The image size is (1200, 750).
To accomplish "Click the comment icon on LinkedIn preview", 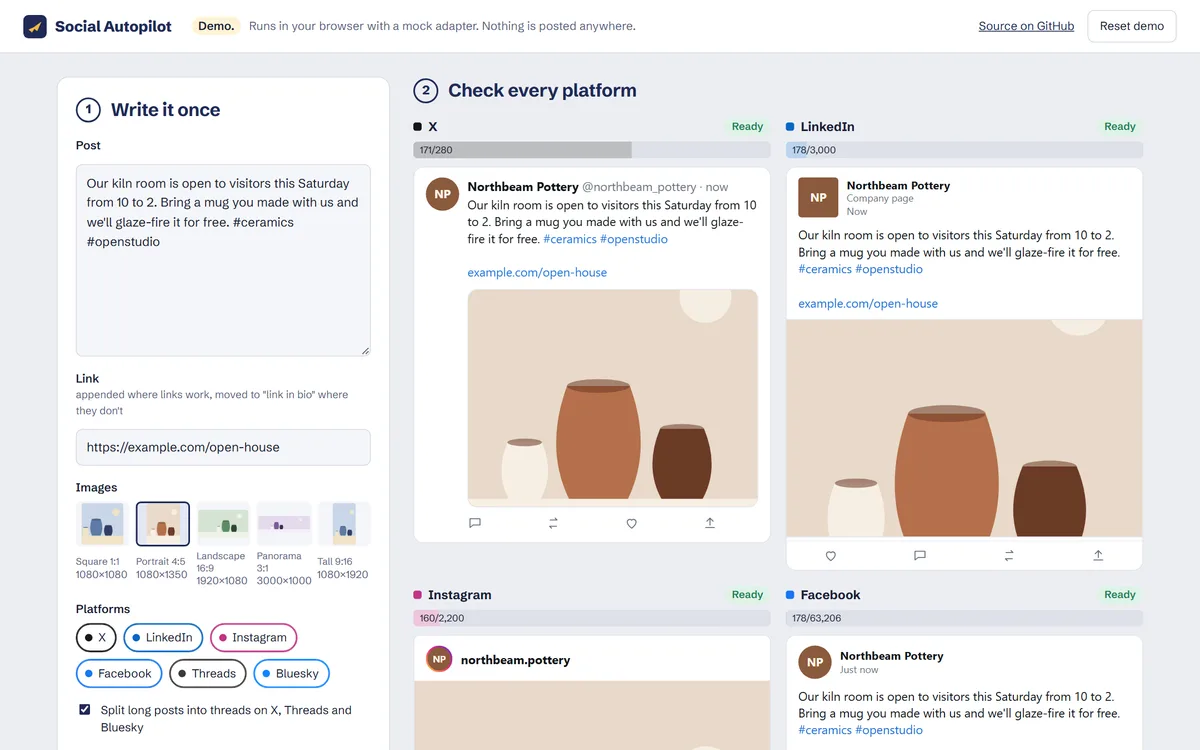I will 920,555.
